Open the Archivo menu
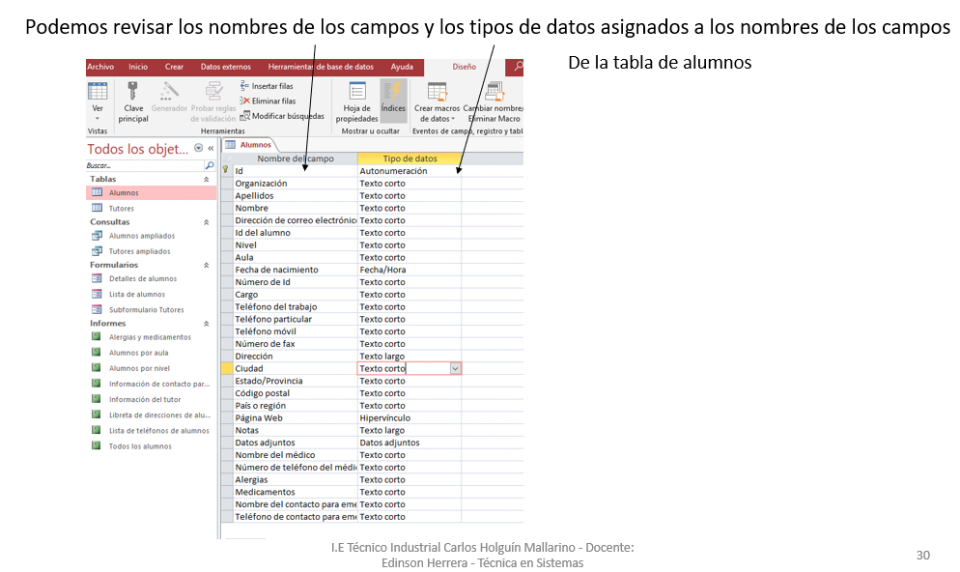 [100, 67]
